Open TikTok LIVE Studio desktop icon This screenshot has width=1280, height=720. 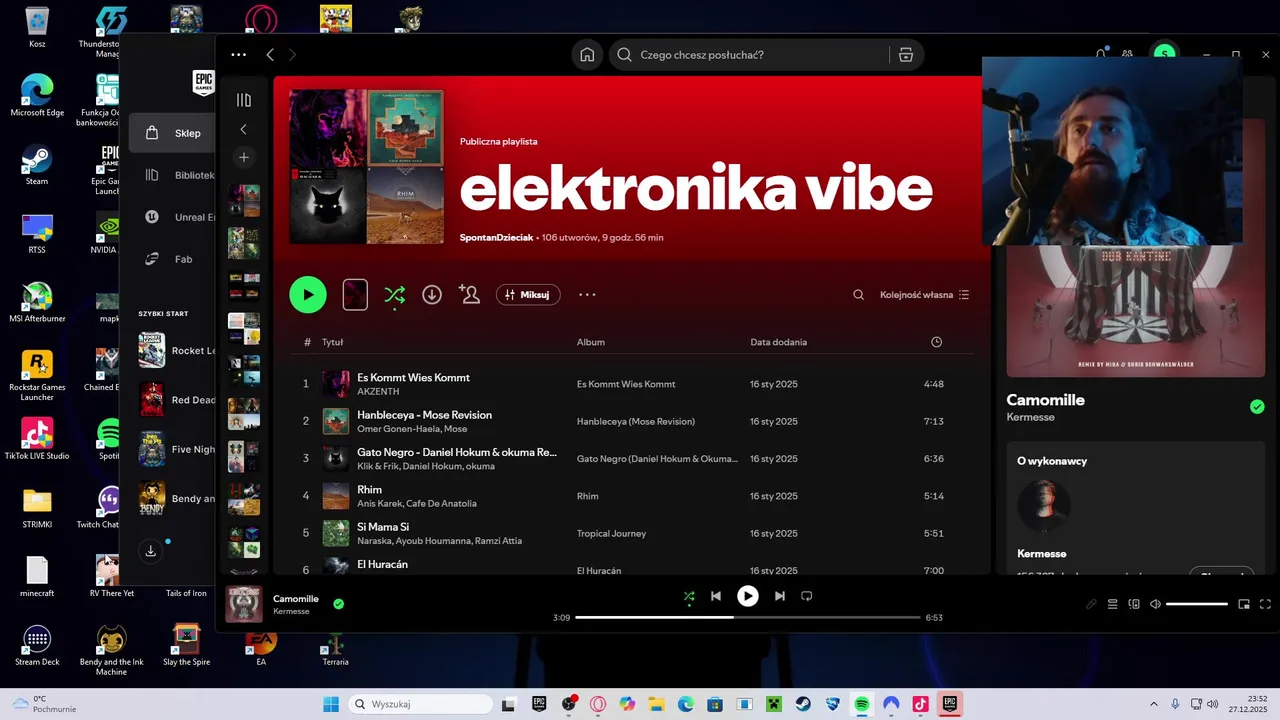(x=37, y=439)
